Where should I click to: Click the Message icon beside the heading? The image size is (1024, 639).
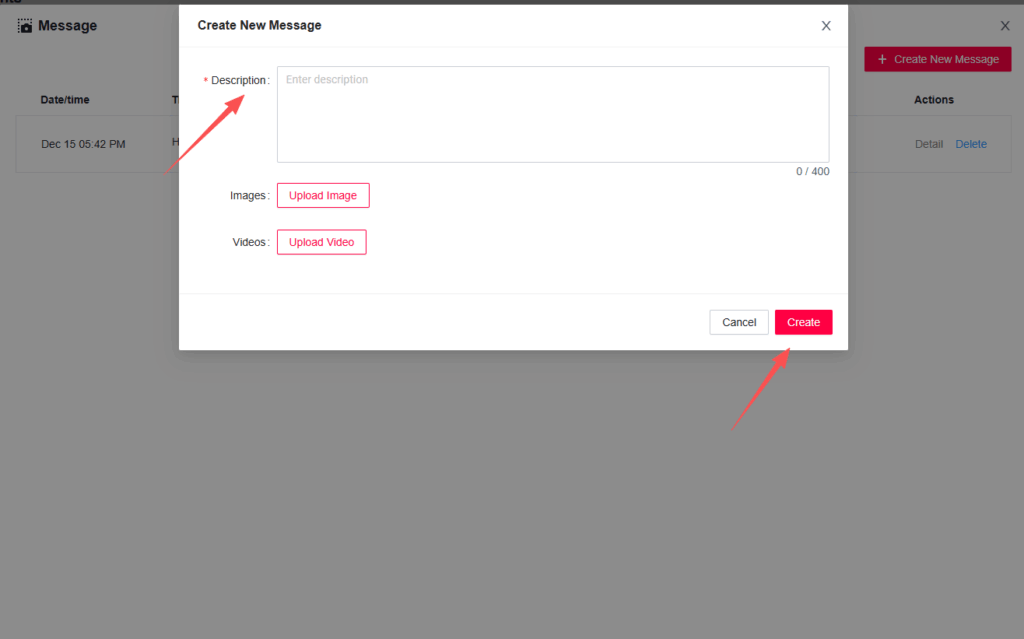click(x=25, y=26)
